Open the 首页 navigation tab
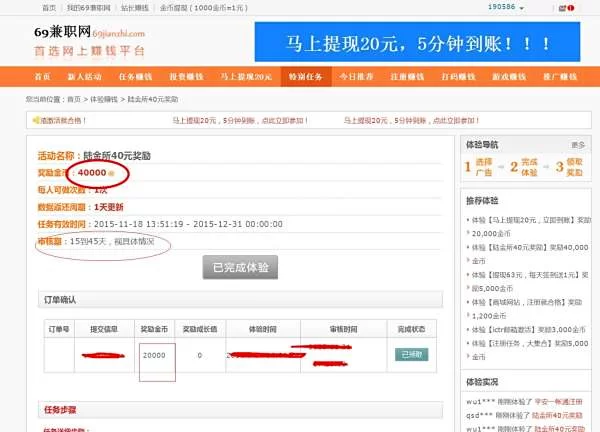This screenshot has width=600, height=432. pos(42,77)
